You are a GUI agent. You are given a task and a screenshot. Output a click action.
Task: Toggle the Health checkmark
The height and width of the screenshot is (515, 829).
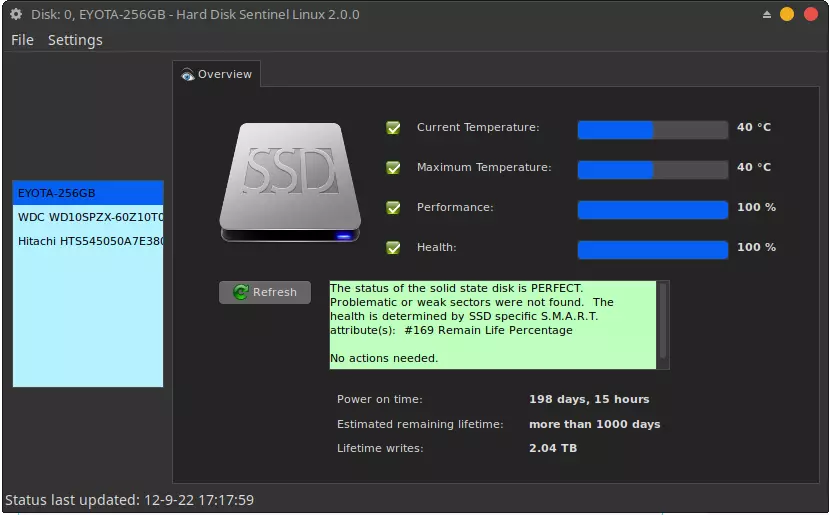tap(393, 247)
